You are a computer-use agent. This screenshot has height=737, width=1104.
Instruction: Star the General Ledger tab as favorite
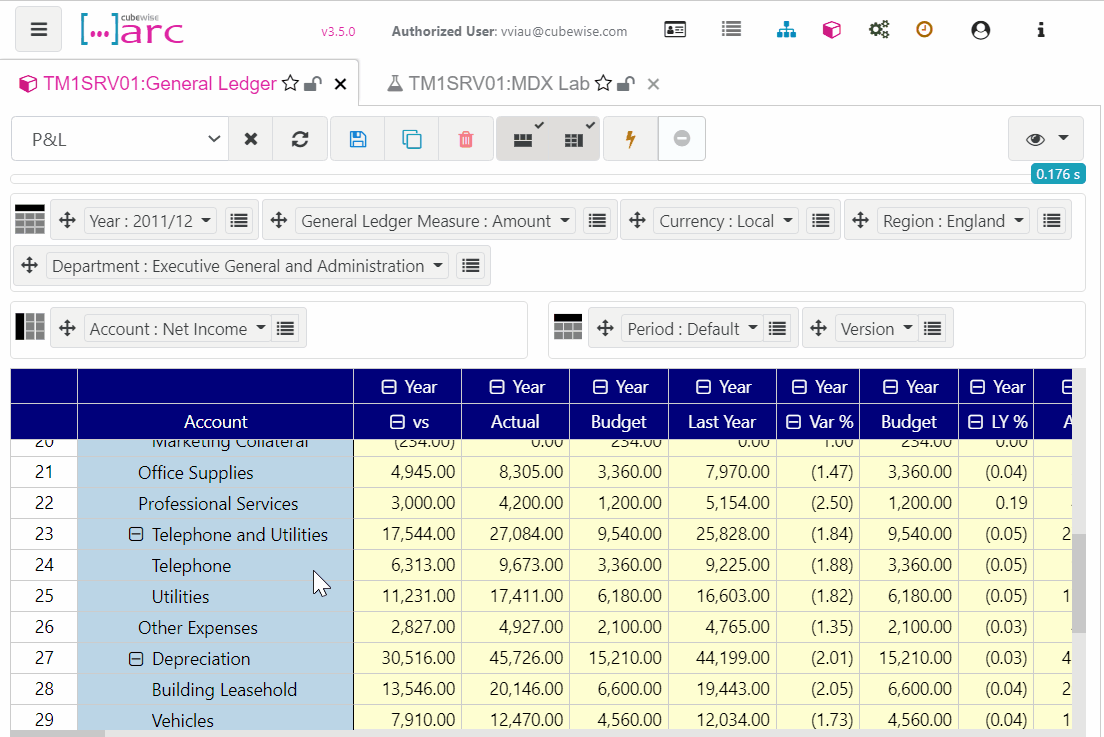290,84
